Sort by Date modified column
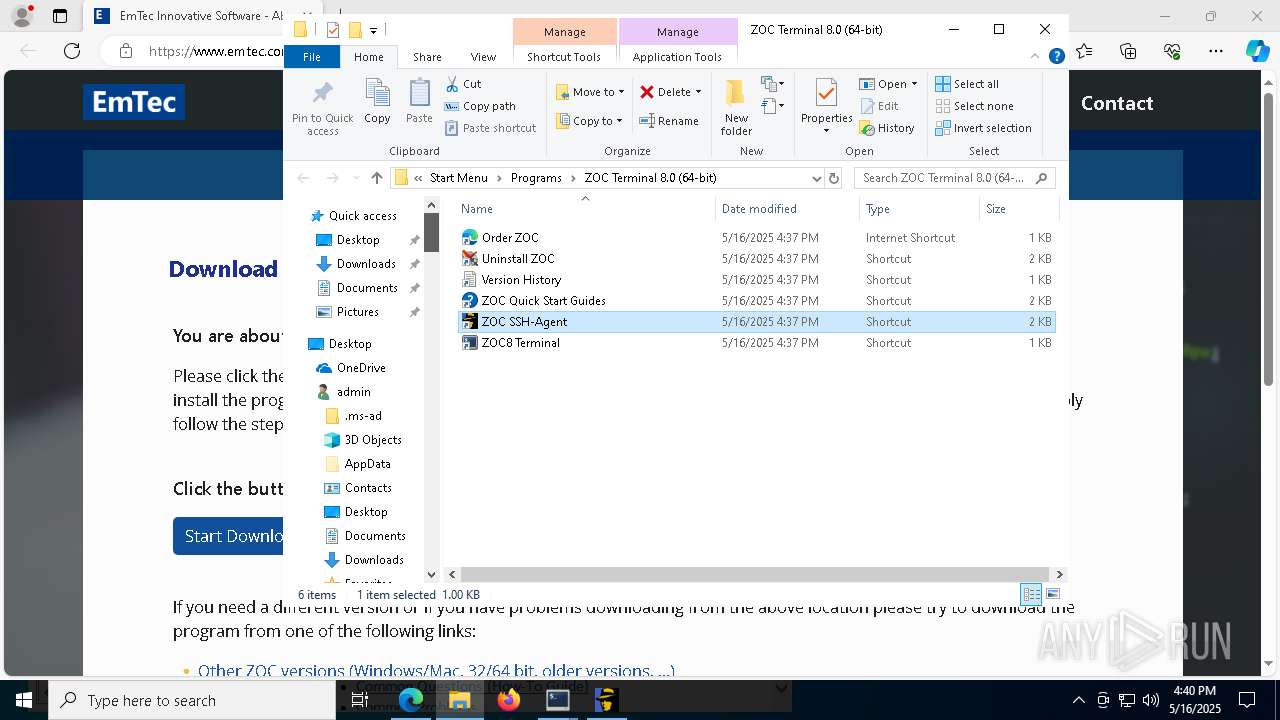Screen dimensions: 1280x720 [786, 209]
